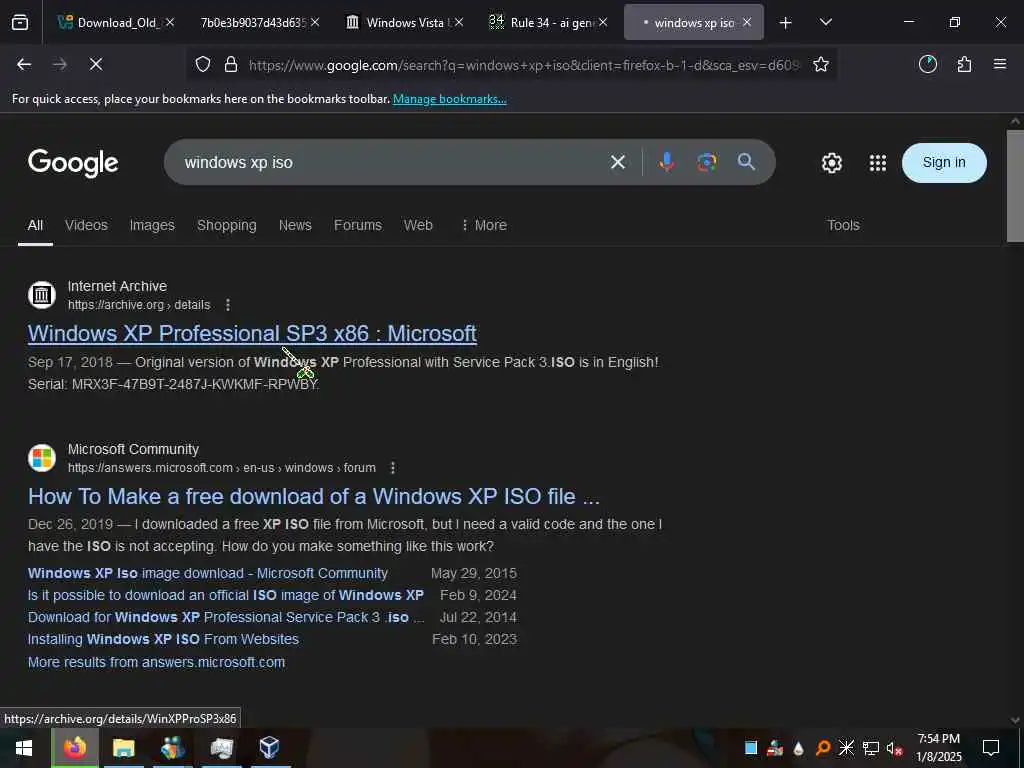
Task: Open options for Internet Archive result
Action: click(228, 304)
